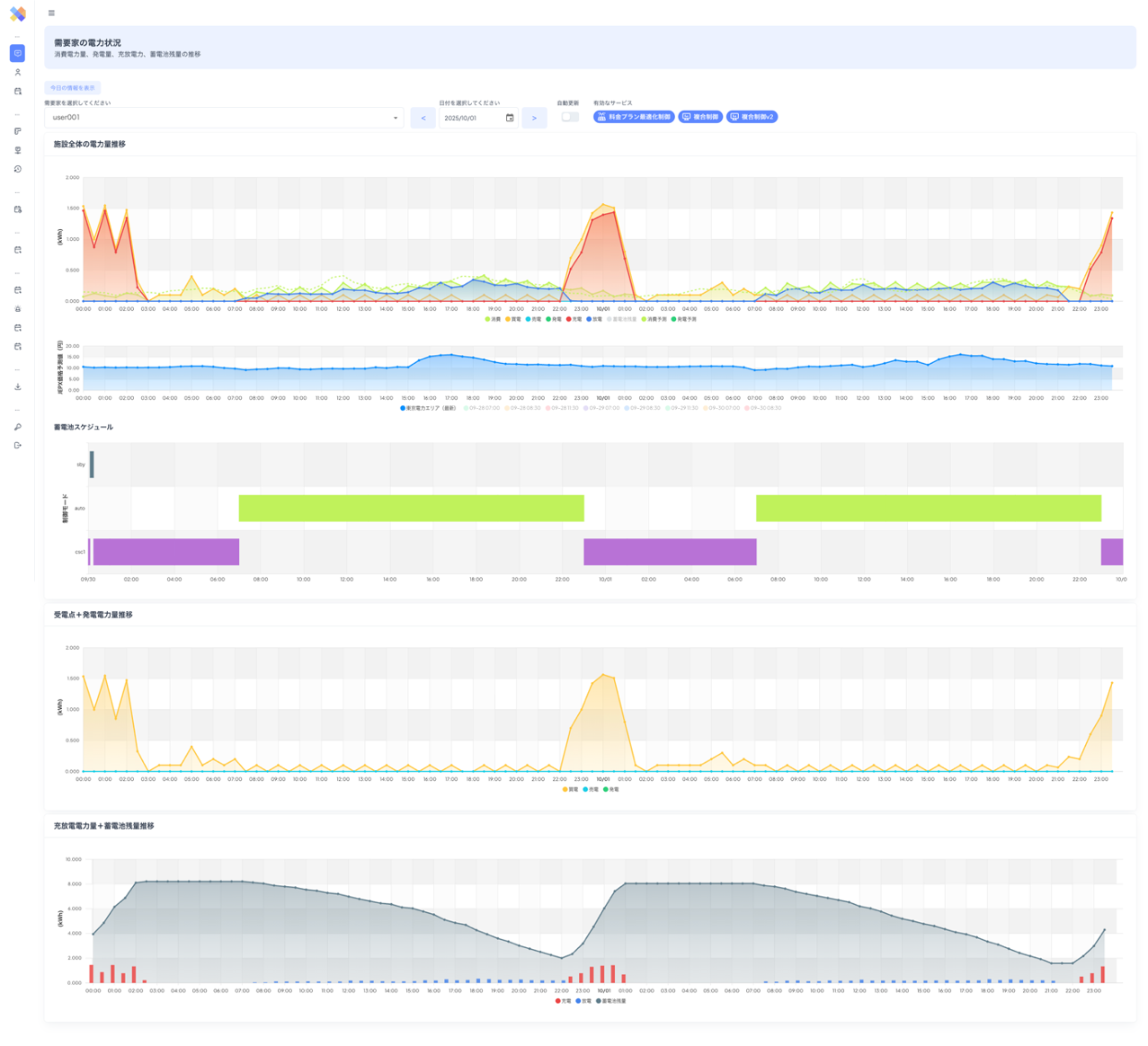1148x1046 pixels.
Task: Toggle the 消費 series in top chart legend
Action: pyautogui.click(x=493, y=319)
